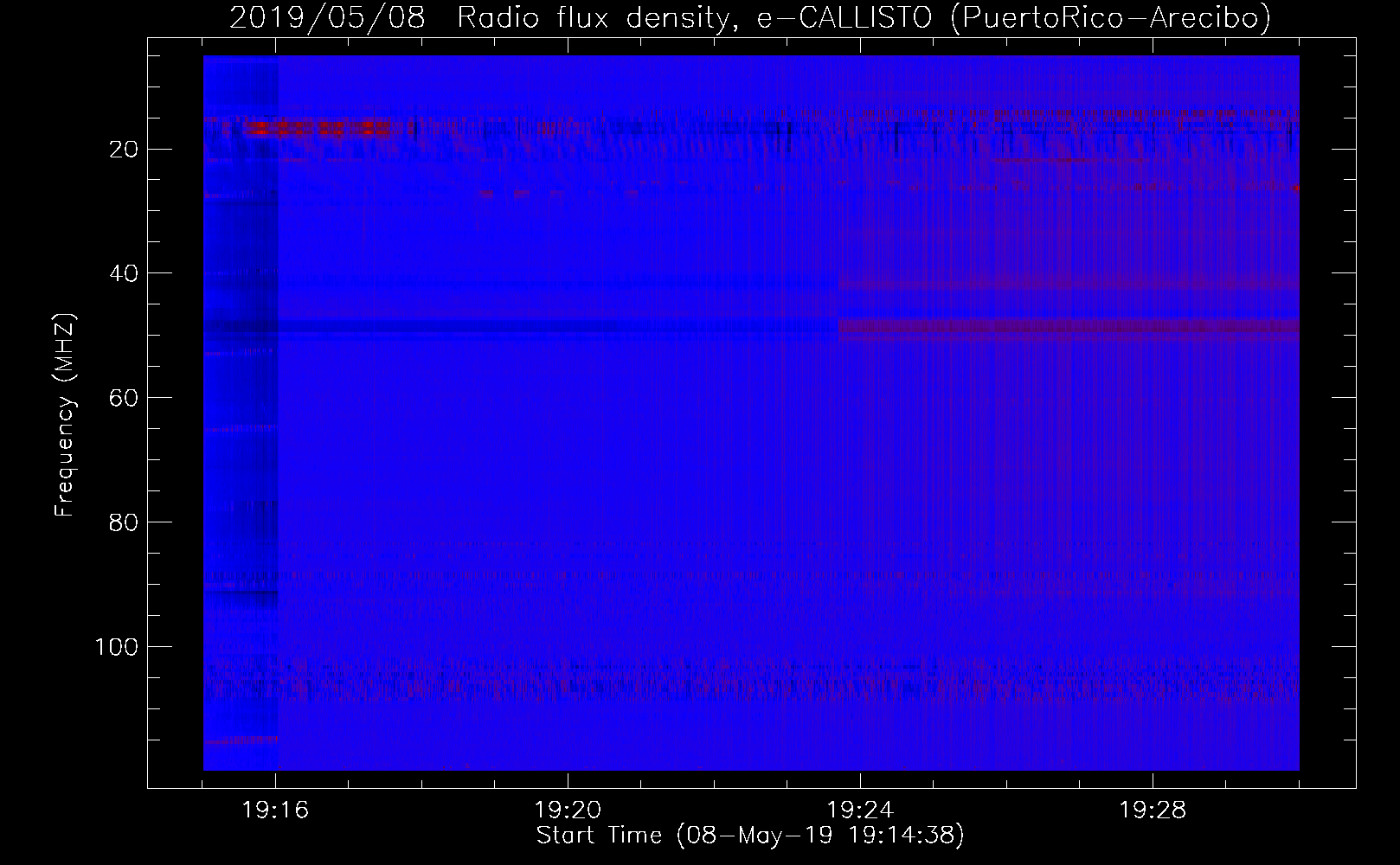Image resolution: width=1400 pixels, height=865 pixels.
Task: Click the plot title text at top
Action: click(x=750, y=17)
